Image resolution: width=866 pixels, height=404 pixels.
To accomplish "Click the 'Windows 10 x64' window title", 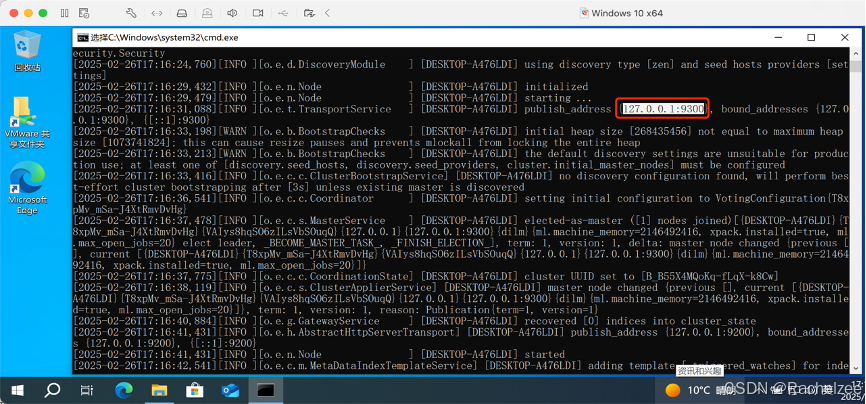I will tap(627, 13).
